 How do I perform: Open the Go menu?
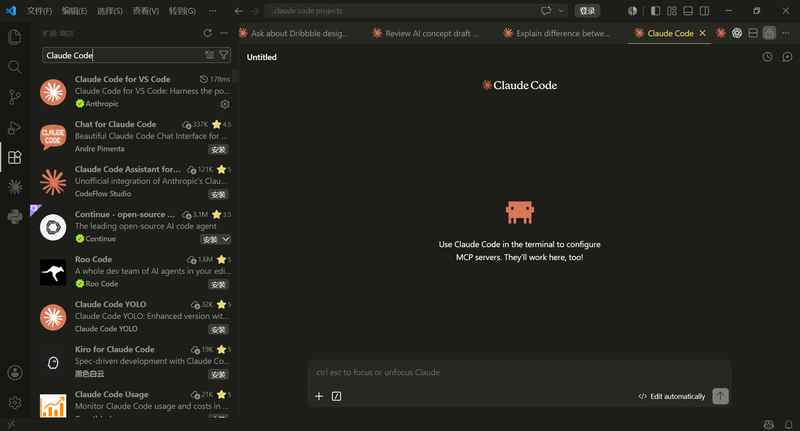click(x=182, y=11)
